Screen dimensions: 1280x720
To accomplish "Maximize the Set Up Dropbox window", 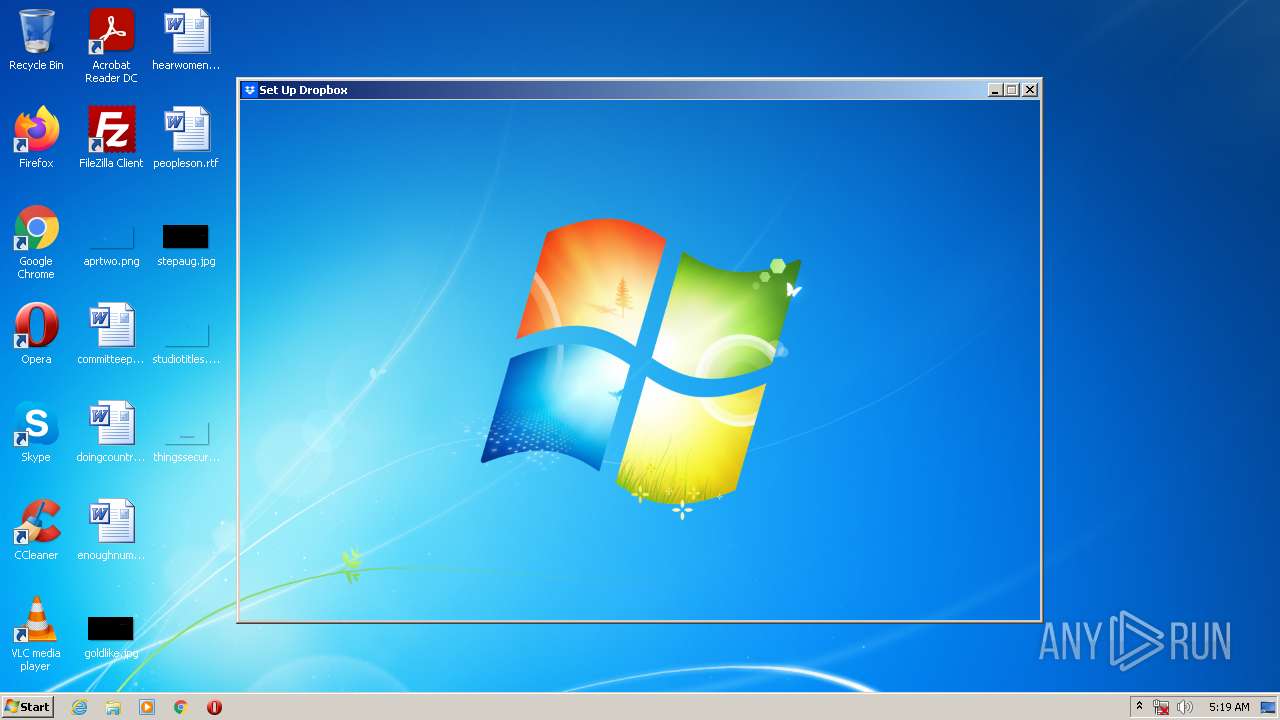I will pyautogui.click(x=1011, y=90).
